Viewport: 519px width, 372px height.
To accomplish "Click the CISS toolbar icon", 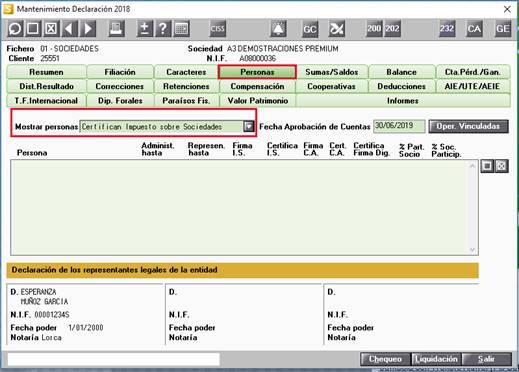I will (217, 29).
